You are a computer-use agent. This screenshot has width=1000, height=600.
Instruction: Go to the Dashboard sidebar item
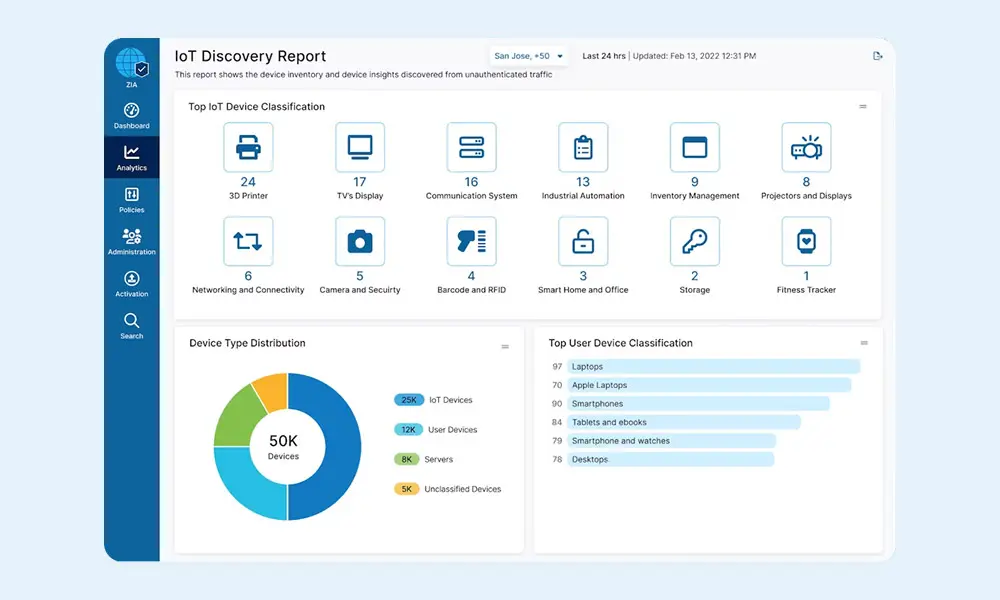131,116
